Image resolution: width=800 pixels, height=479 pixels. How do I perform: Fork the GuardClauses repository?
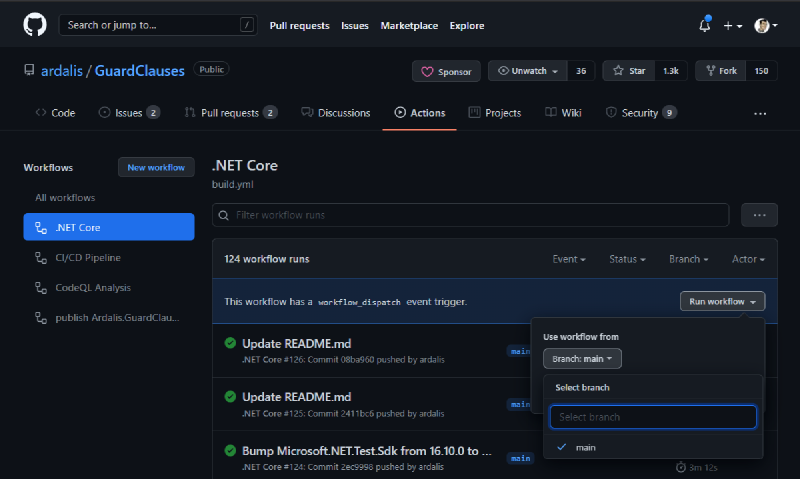coord(721,71)
